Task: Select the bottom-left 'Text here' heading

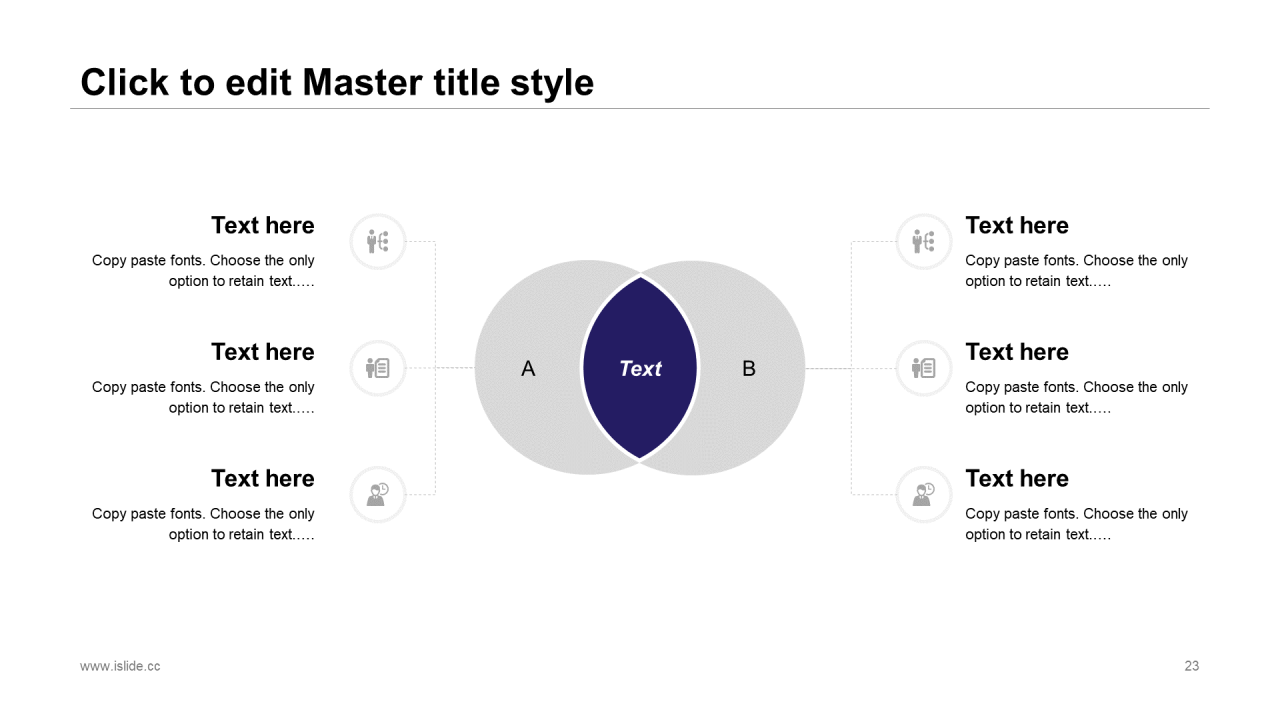Action: pos(262,478)
